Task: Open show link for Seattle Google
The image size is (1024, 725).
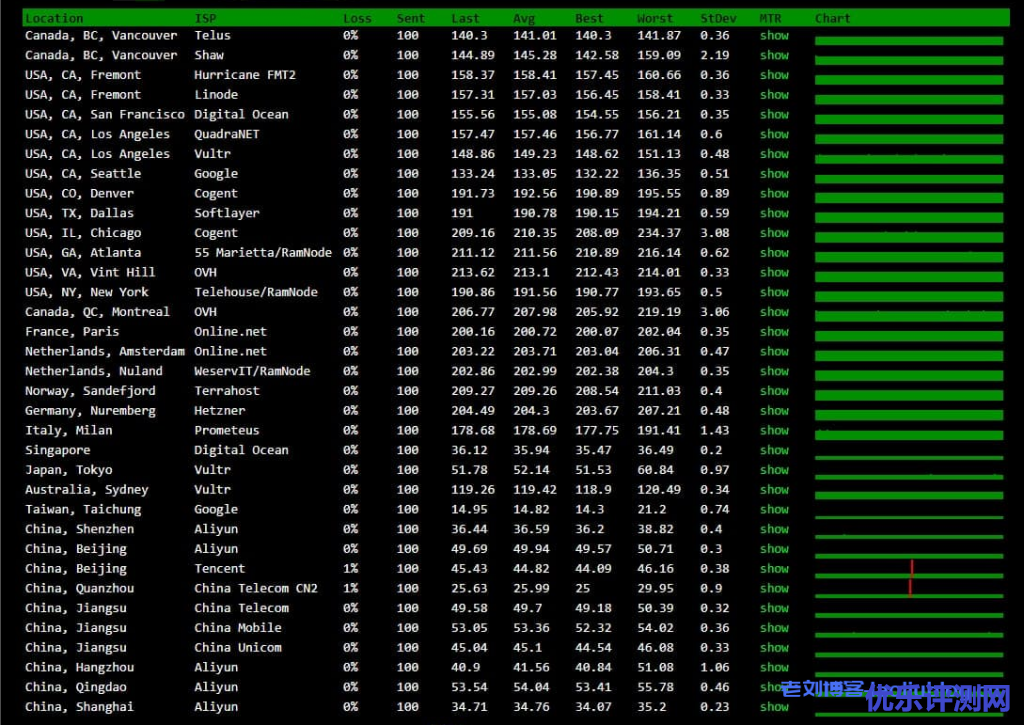Action: 774,174
